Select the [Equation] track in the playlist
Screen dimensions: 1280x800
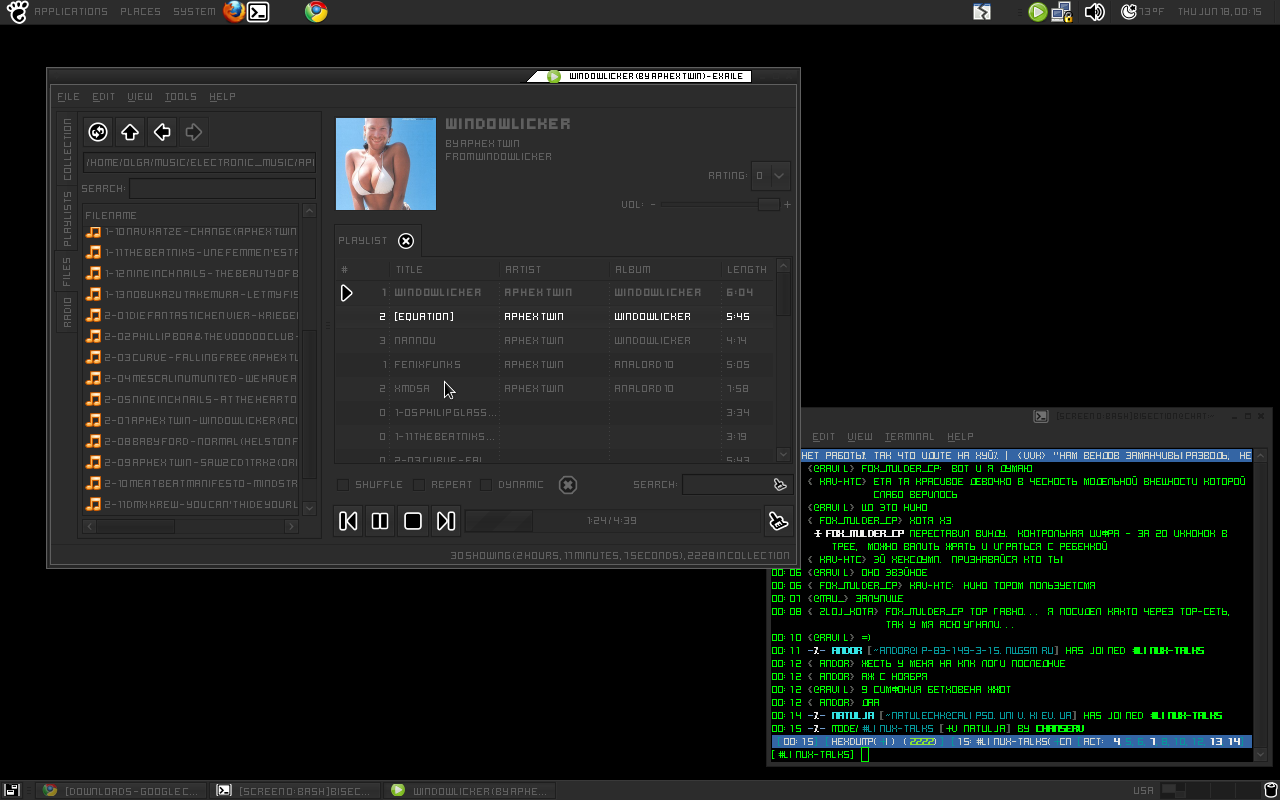pos(424,317)
